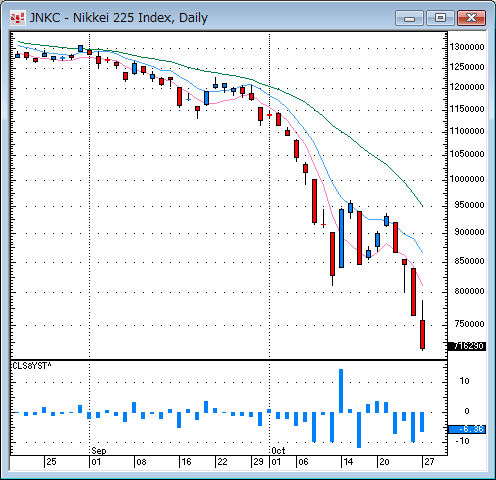Click the current price label 716290
The width and height of the screenshot is (496, 480).
coord(467,346)
